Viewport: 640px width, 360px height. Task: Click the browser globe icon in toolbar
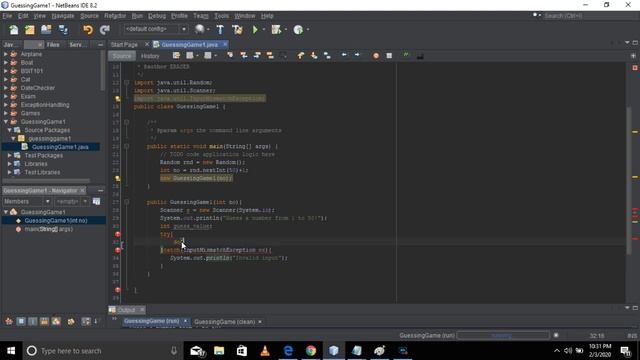point(200,29)
